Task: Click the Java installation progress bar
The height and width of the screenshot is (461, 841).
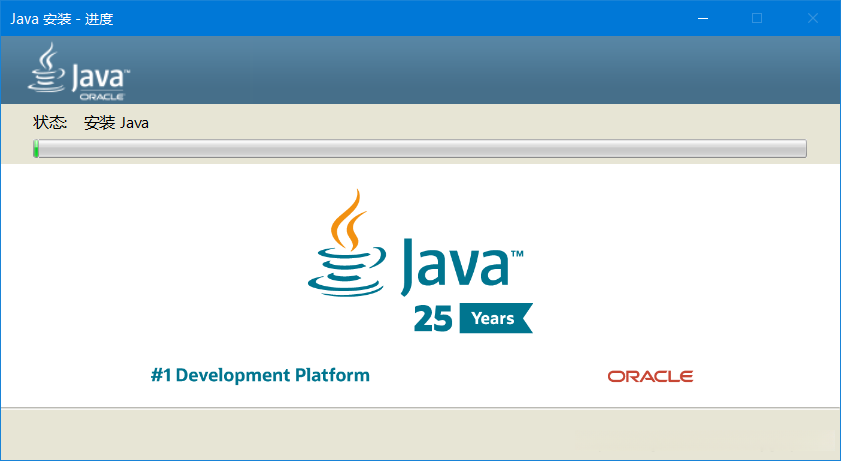Action: point(420,148)
